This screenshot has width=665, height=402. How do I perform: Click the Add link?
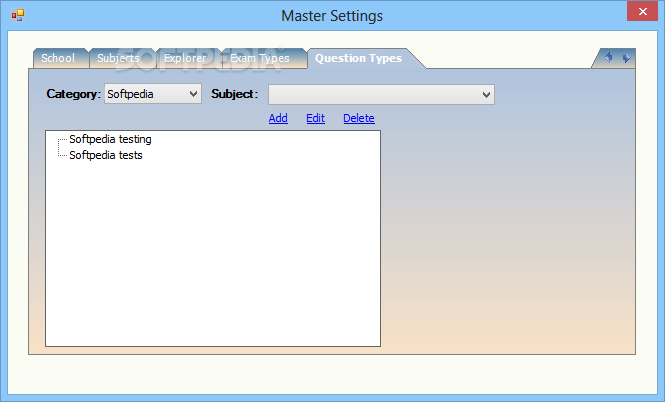click(x=278, y=118)
